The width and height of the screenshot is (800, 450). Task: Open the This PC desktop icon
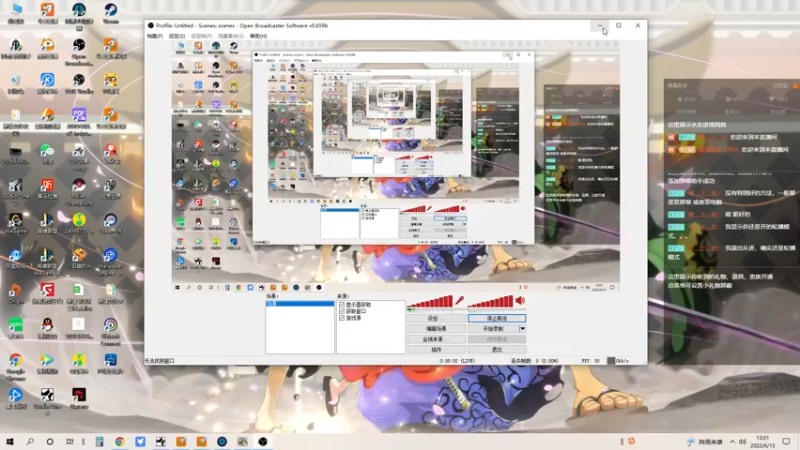tap(16, 12)
